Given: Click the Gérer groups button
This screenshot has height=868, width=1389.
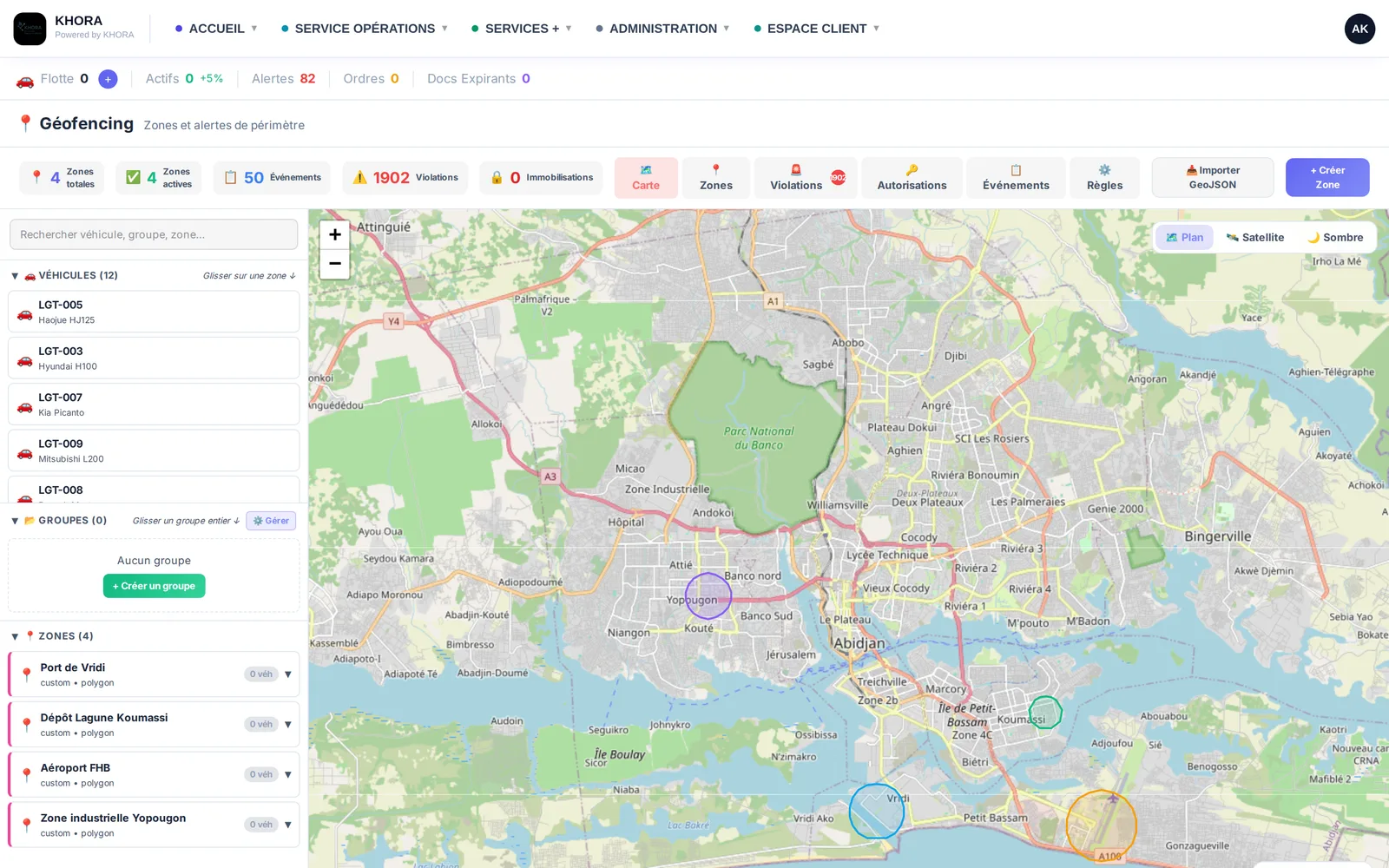Looking at the screenshot, I should (271, 521).
